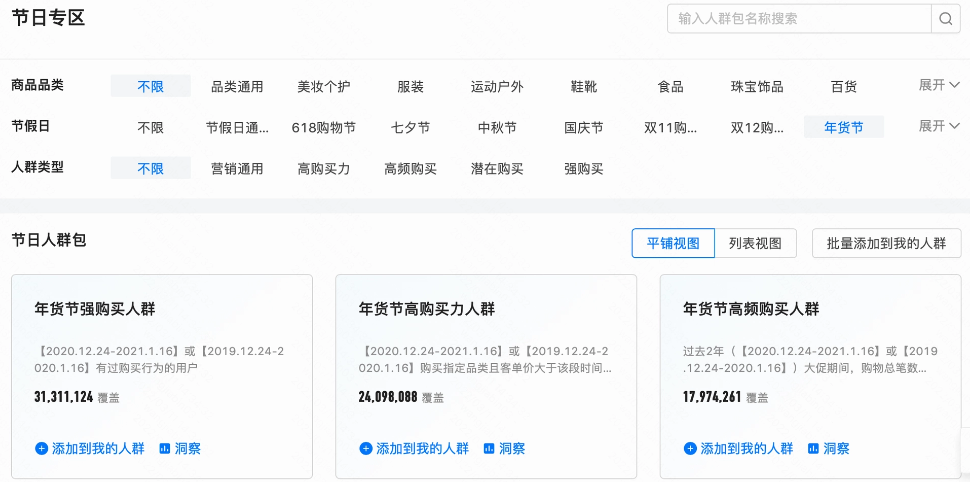Expand the 商品品类 category filter row
The width and height of the screenshot is (972, 485).
pyautogui.click(x=939, y=85)
